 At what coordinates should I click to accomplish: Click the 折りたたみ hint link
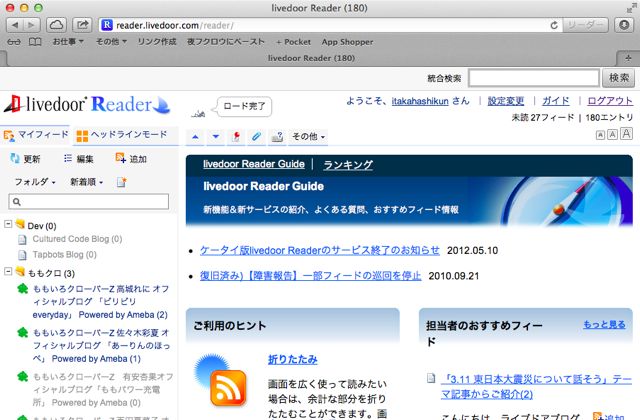[x=293, y=359]
